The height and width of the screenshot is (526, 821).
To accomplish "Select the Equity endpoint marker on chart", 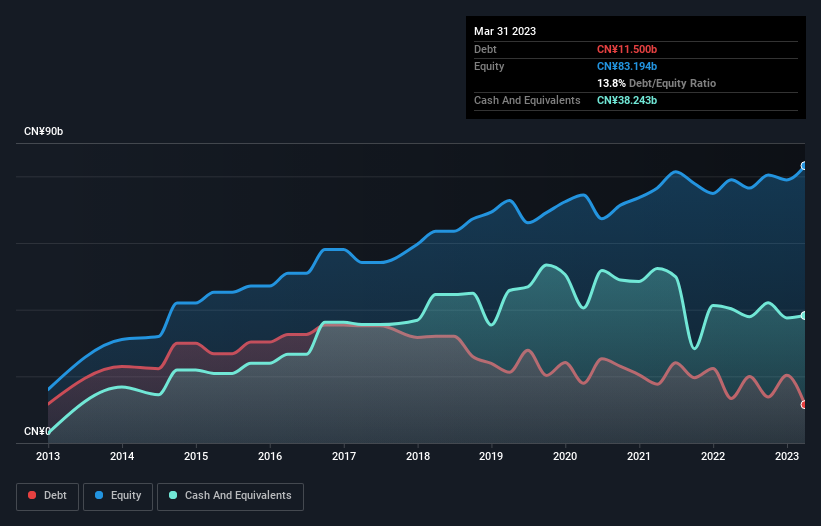I will (x=804, y=166).
